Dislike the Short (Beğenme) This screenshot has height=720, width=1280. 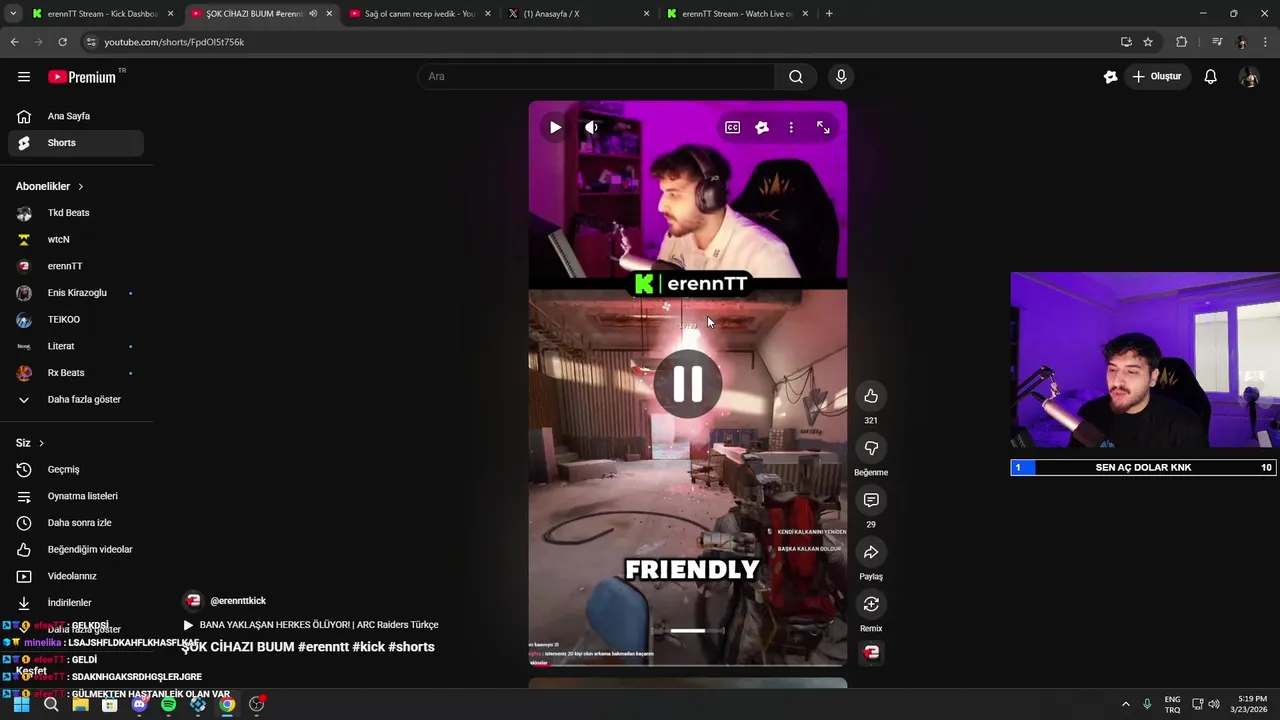[871, 448]
